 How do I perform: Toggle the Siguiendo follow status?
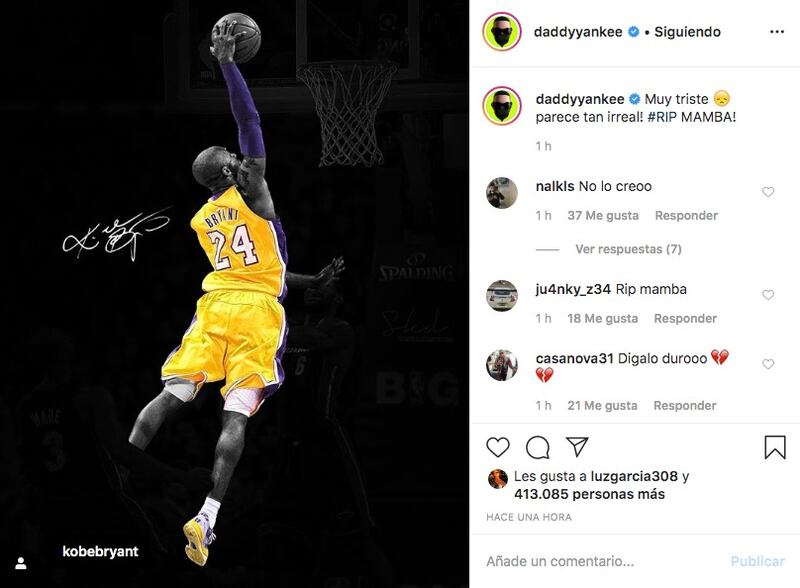pos(687,32)
